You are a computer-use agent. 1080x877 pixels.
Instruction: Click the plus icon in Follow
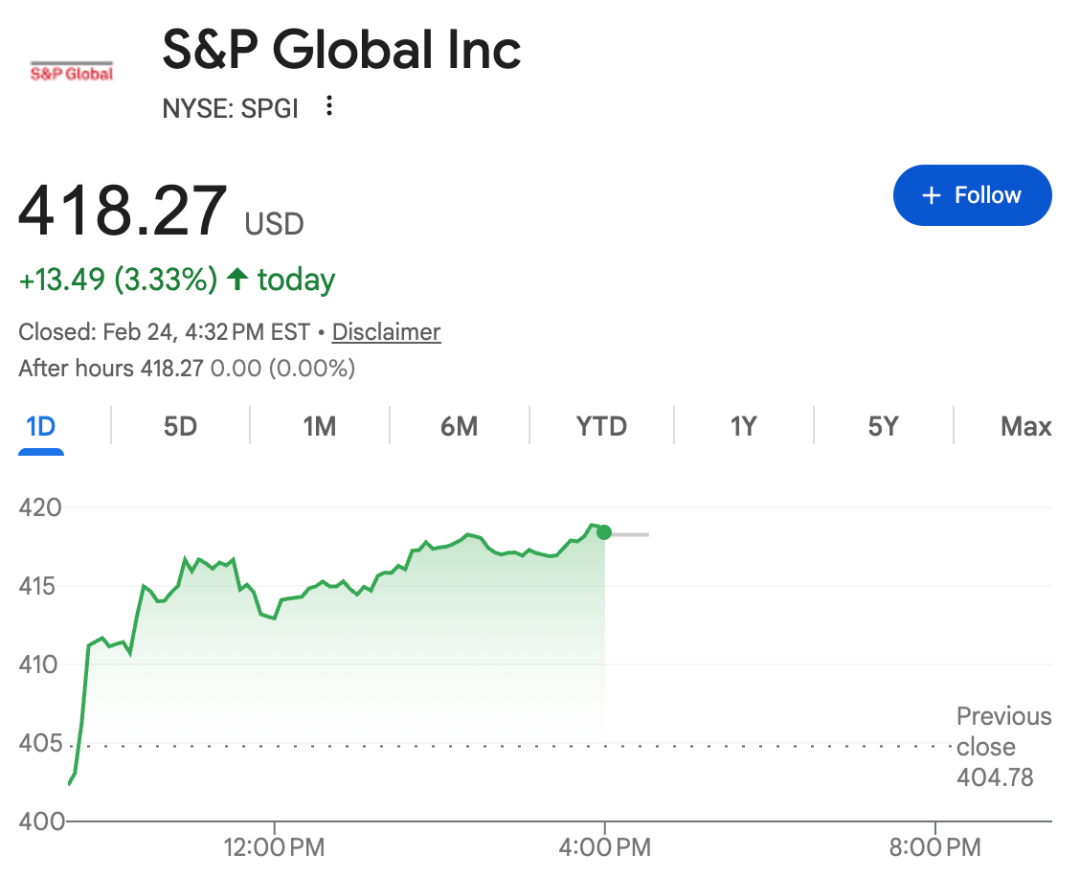coord(931,195)
